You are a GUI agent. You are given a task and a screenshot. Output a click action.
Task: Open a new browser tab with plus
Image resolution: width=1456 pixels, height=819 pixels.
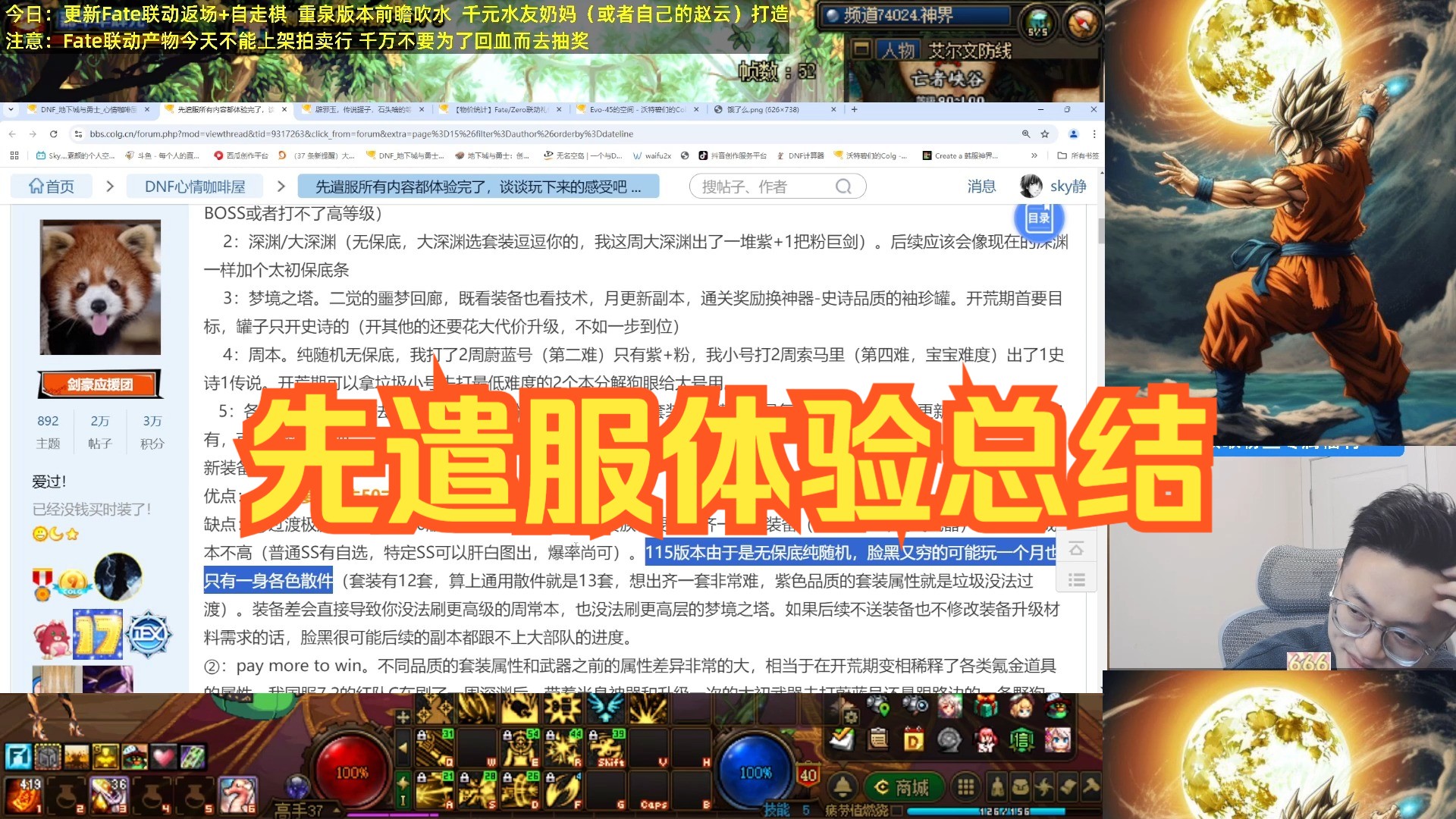pos(855,109)
